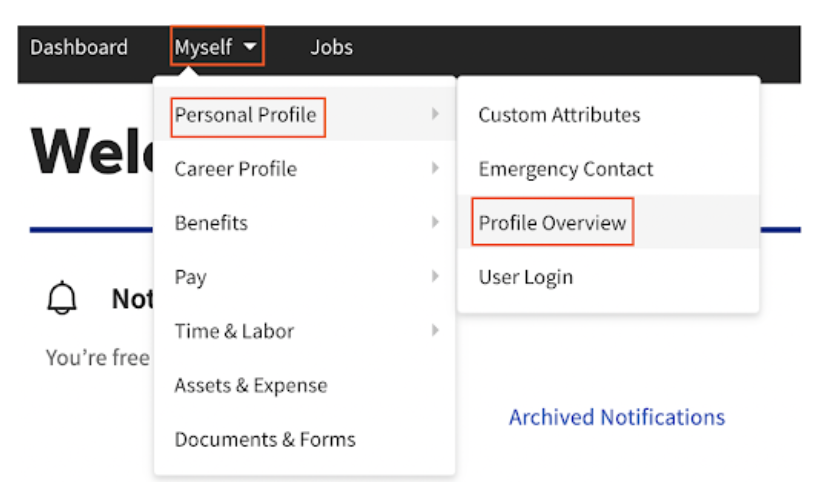Click the notification bell icon
This screenshot has height=496, width=822.
[x=61, y=299]
